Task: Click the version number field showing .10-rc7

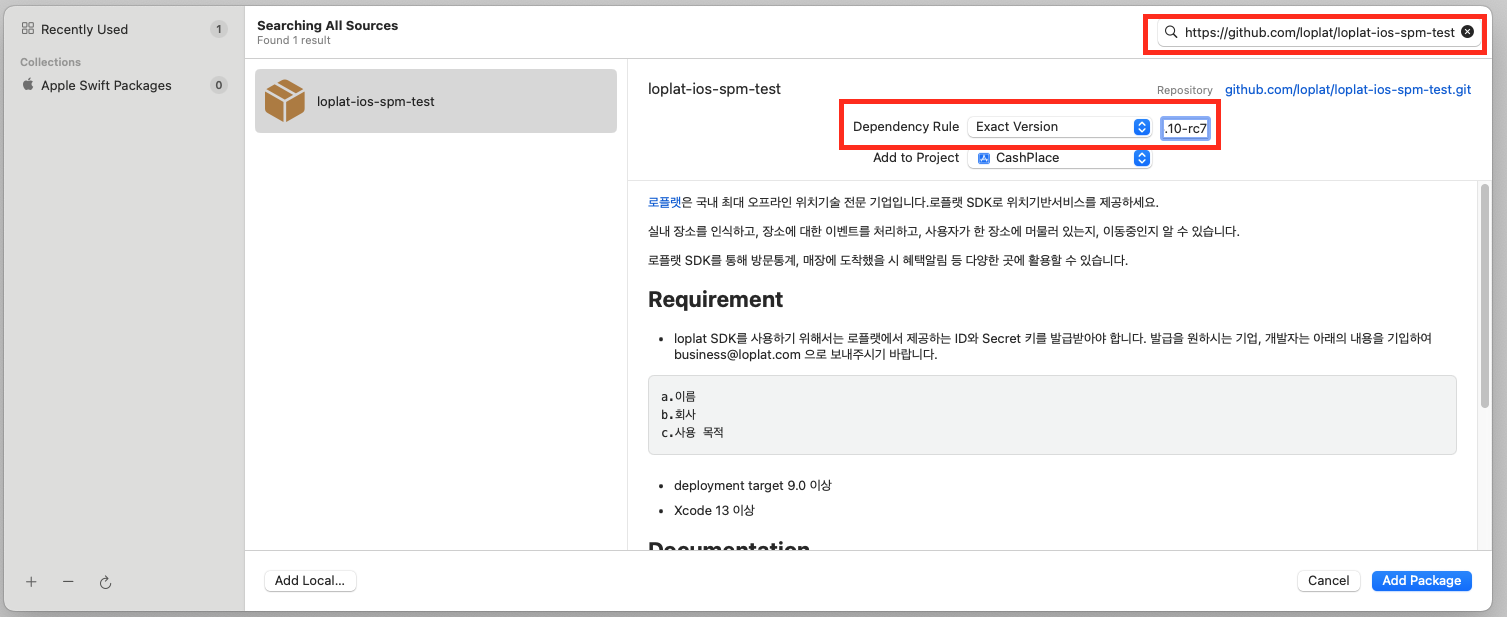Action: pyautogui.click(x=1185, y=128)
